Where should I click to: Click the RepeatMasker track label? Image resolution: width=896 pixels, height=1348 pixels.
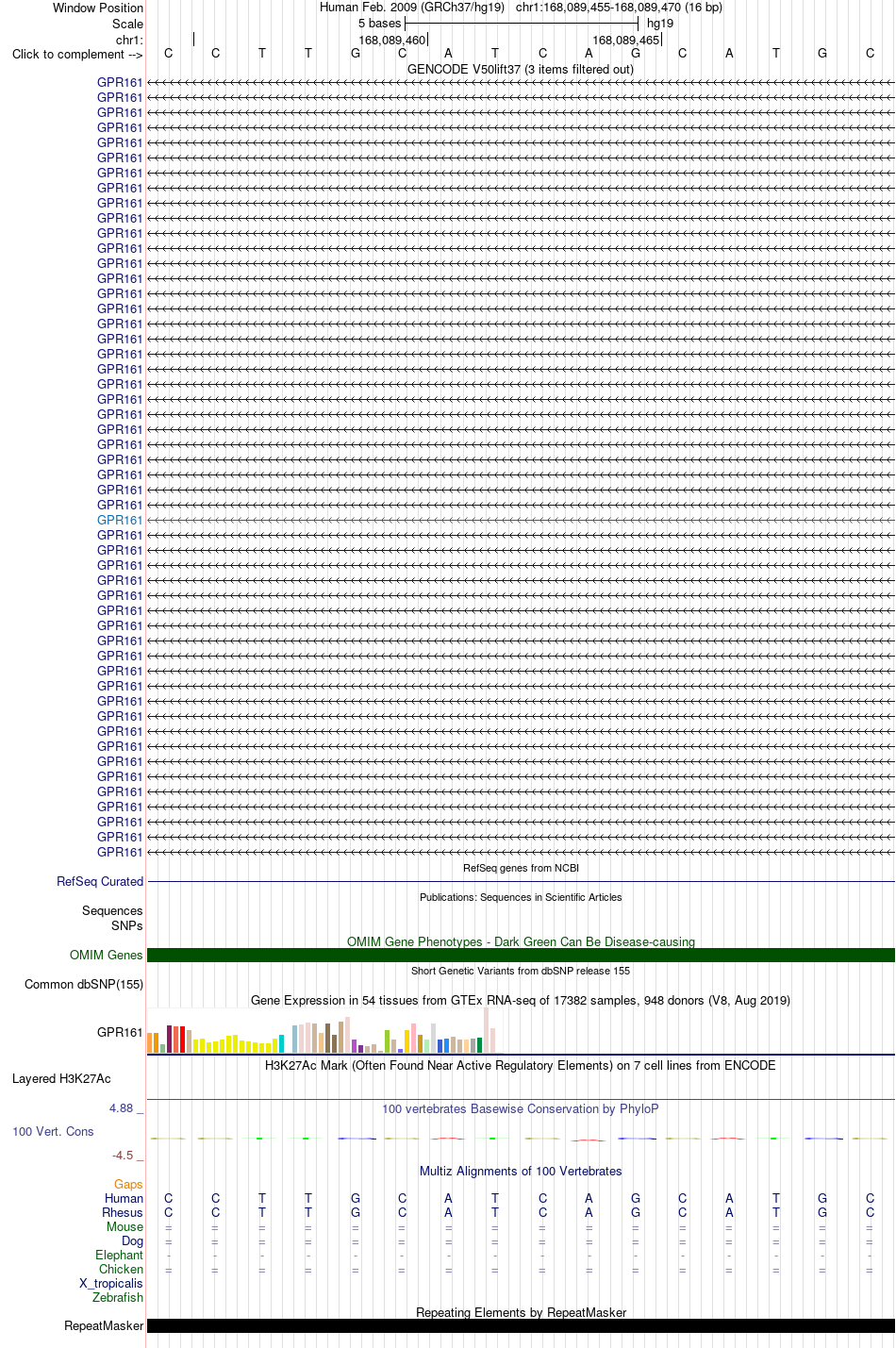click(104, 1325)
